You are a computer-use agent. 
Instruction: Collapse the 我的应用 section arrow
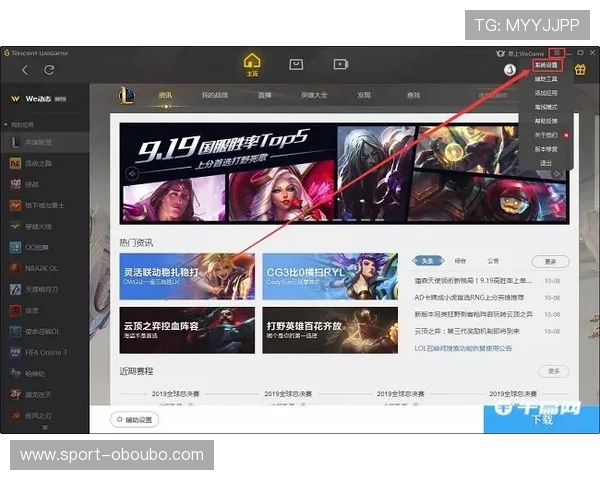pyautogui.click(x=6, y=125)
